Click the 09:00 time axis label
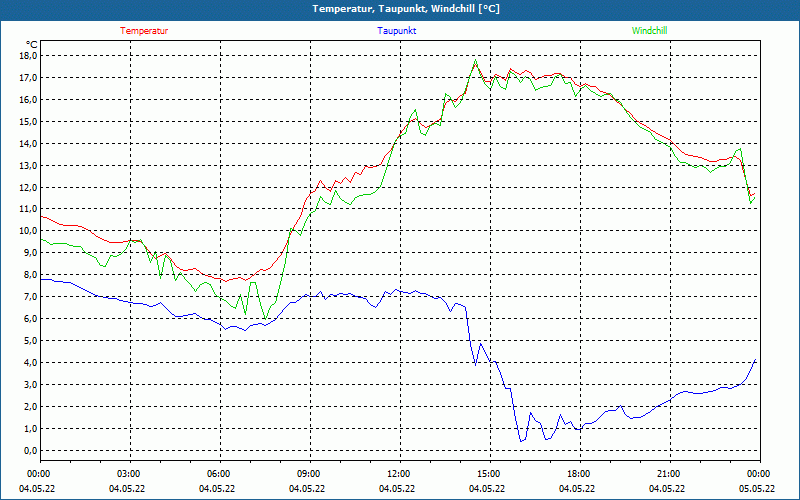 (x=307, y=474)
